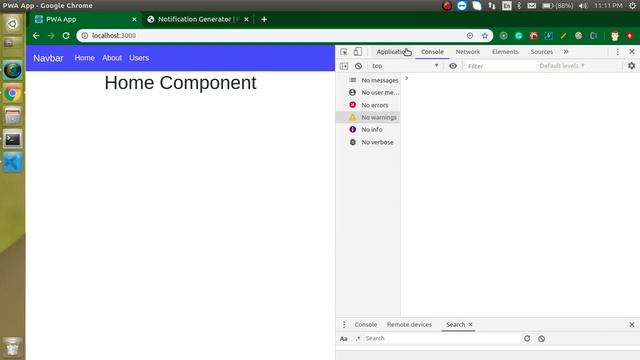The image size is (640, 360).
Task: Open the Sources tab
Action: [542, 52]
